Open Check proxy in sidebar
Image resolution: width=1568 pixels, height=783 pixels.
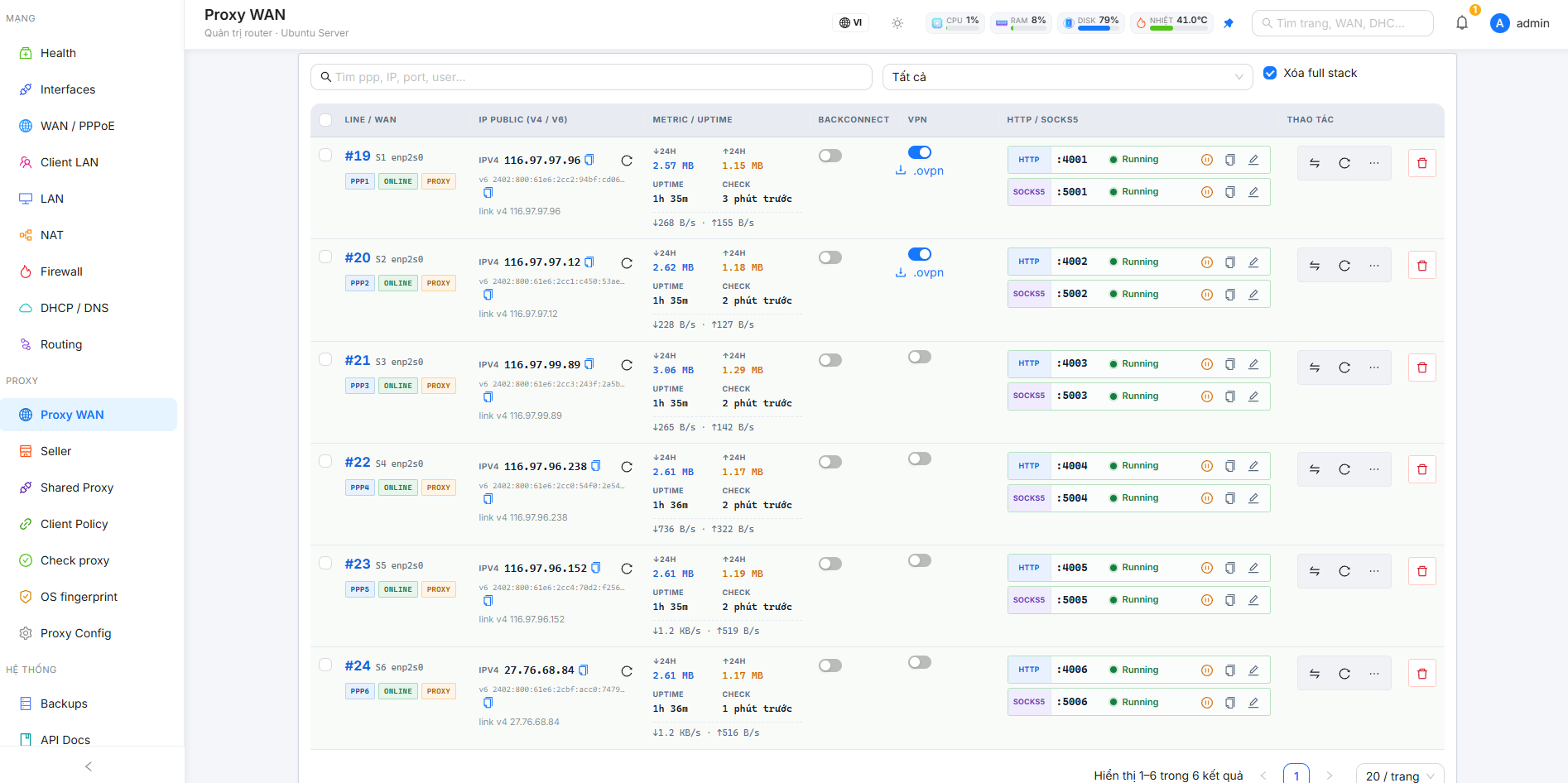(89, 560)
